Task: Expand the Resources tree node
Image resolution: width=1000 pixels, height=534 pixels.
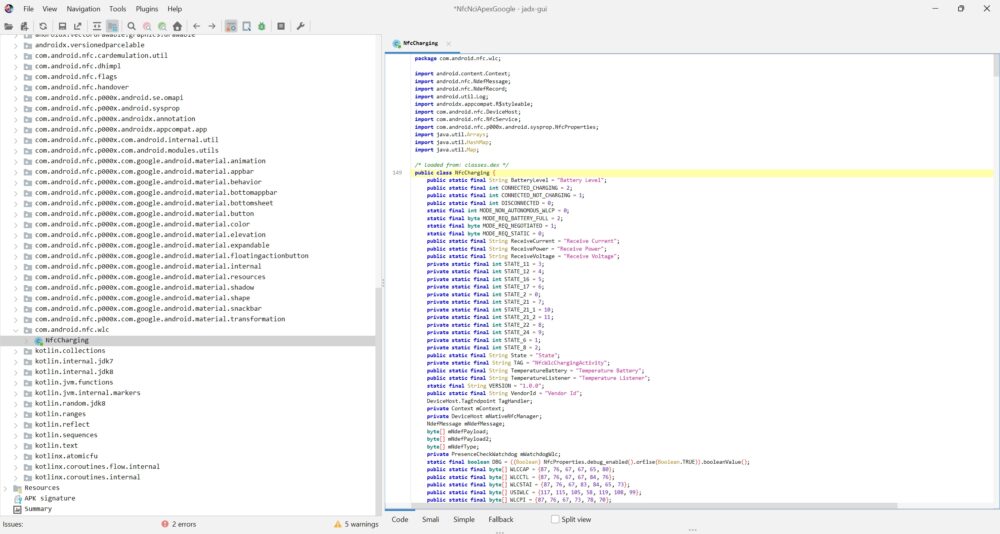Action: point(6,488)
